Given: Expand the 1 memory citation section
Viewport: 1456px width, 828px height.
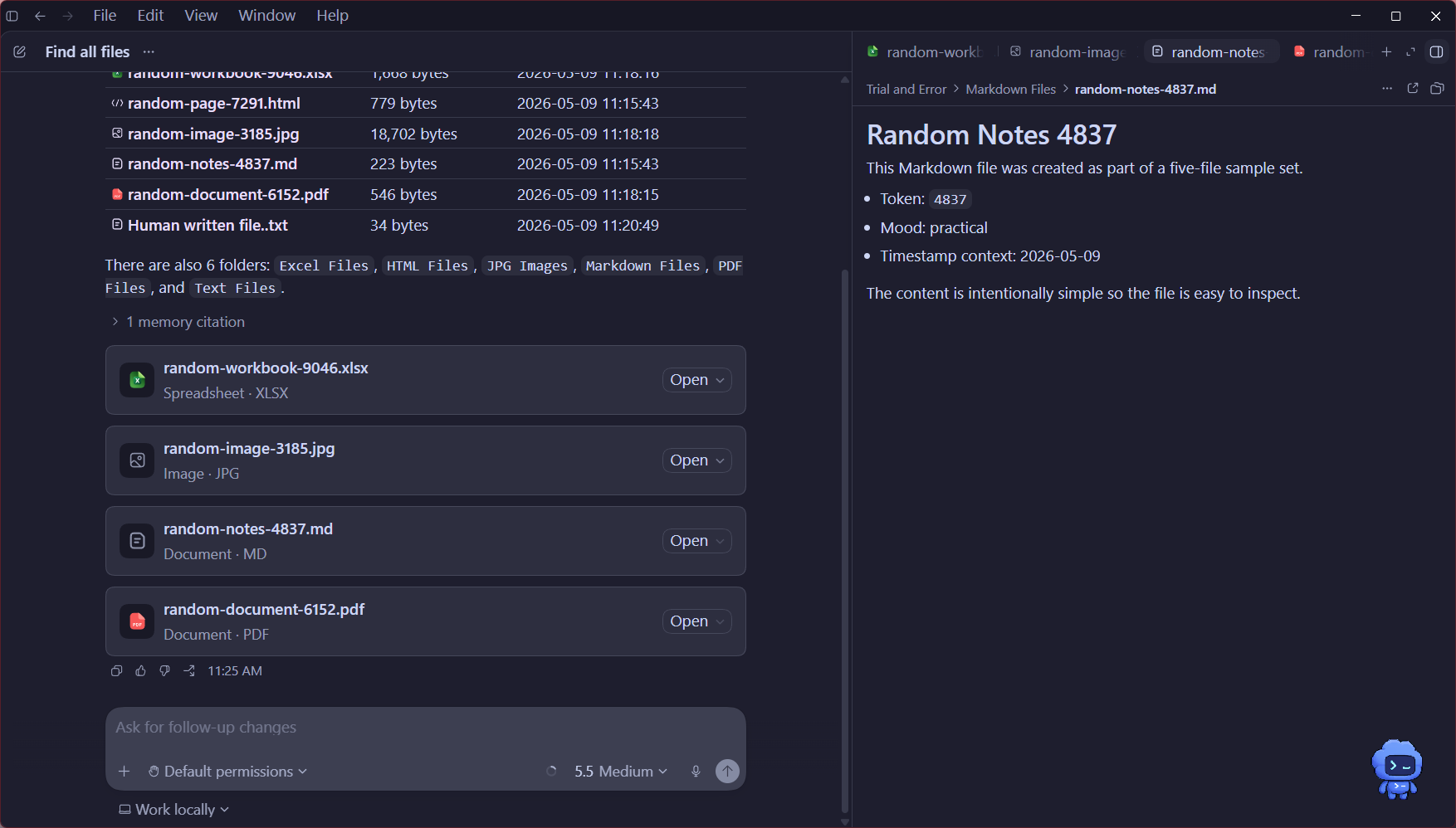Looking at the screenshot, I should pos(178,322).
